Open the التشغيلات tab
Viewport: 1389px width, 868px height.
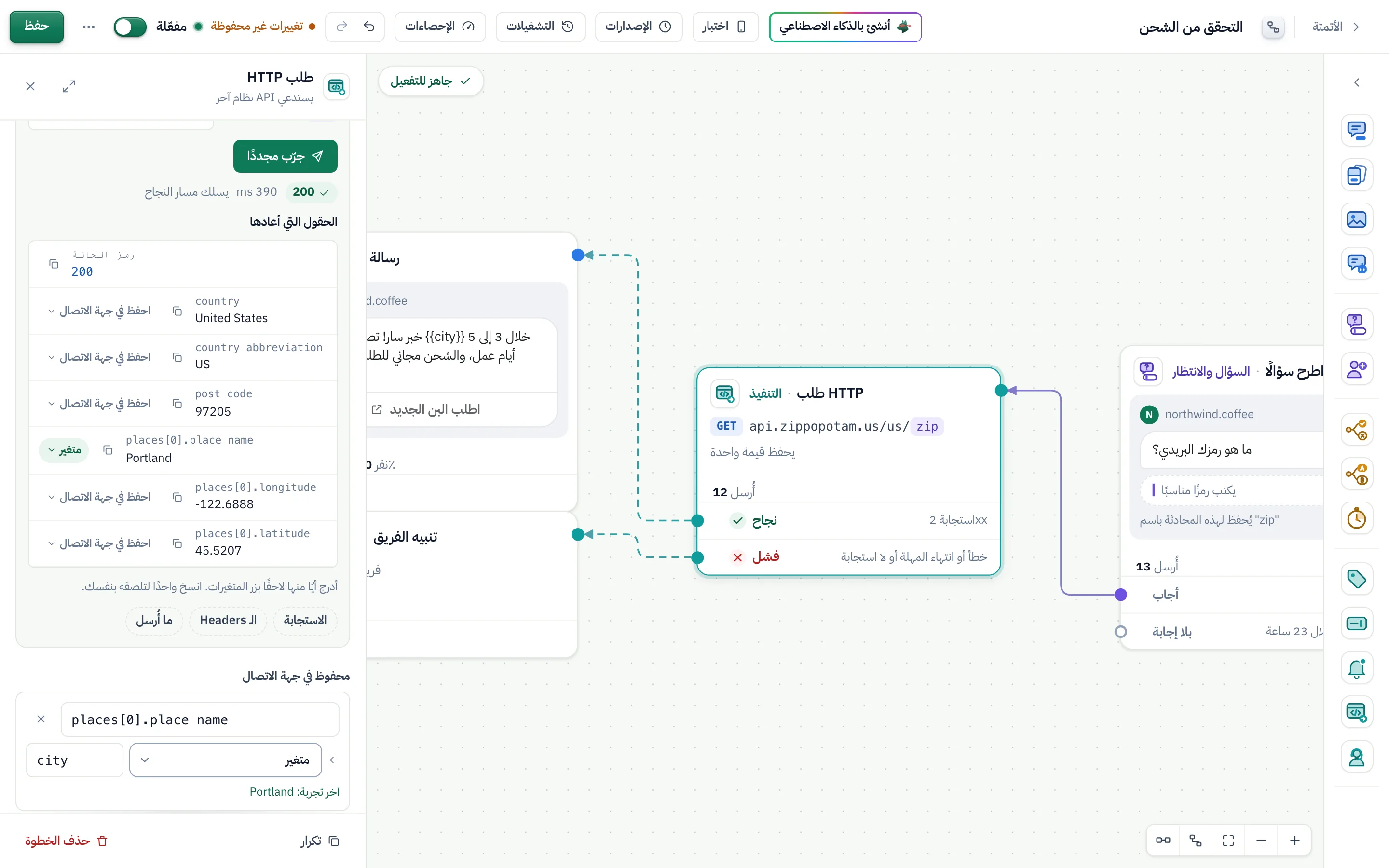540,27
